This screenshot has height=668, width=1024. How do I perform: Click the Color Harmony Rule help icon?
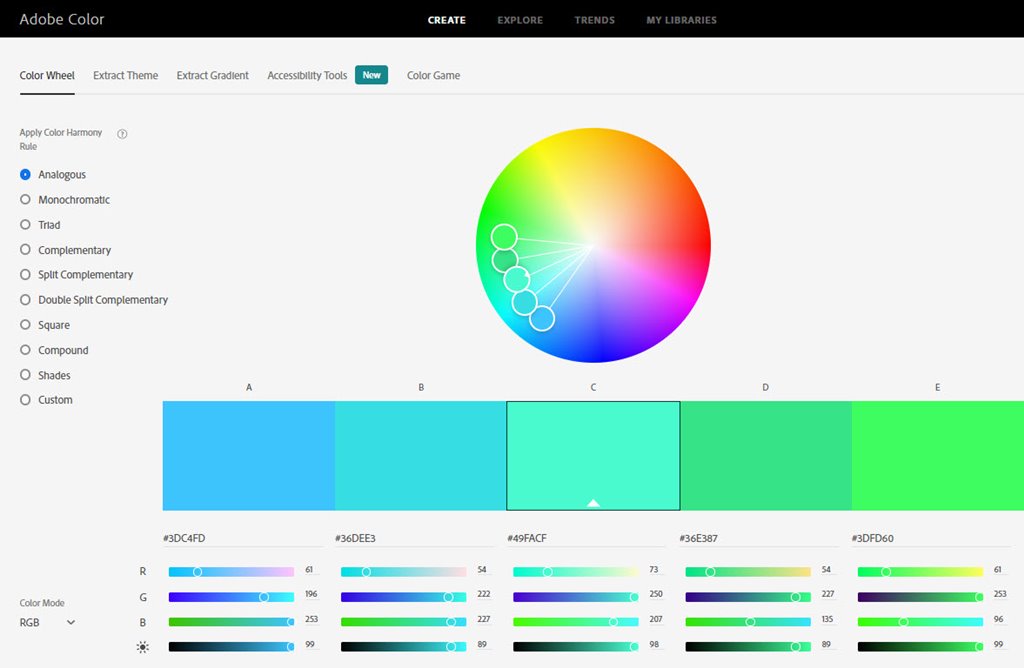[x=122, y=134]
